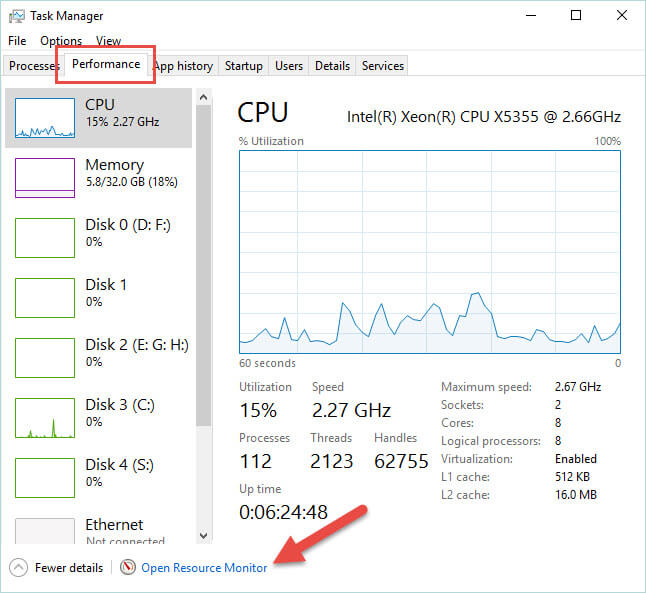Select the Disk 2 (E: G: H:) graph thumbnail
Viewport: 646px width, 593px height.
click(x=45, y=358)
